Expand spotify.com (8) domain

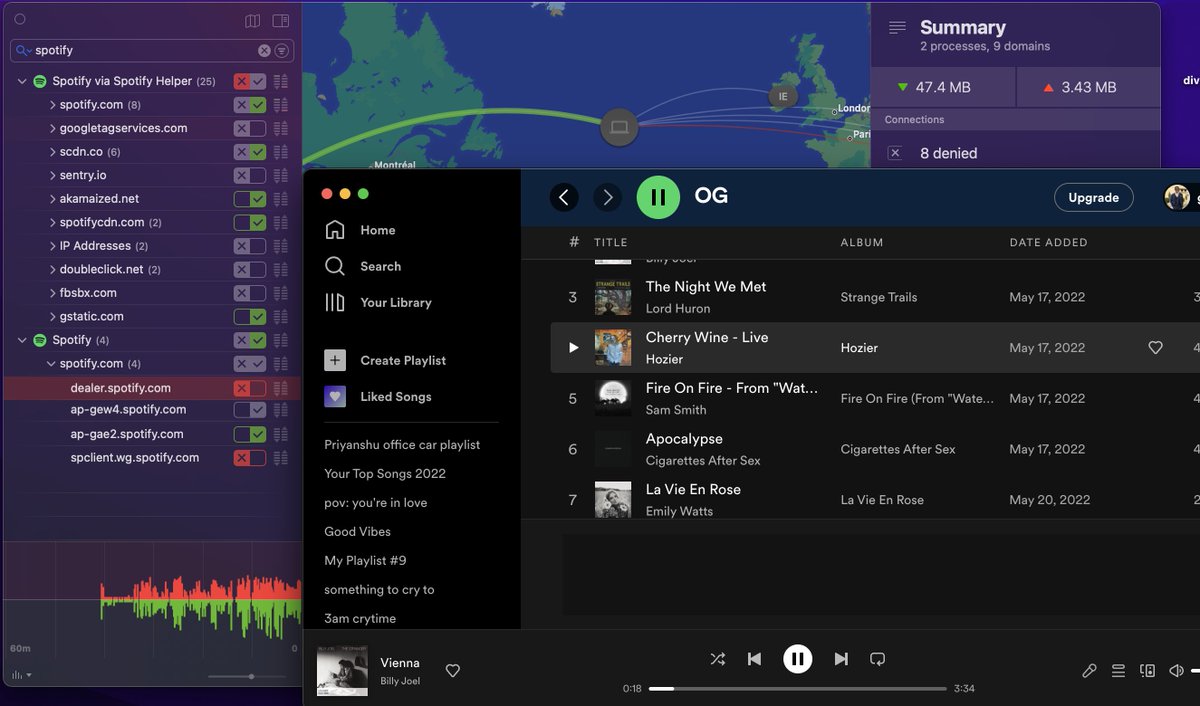point(53,105)
